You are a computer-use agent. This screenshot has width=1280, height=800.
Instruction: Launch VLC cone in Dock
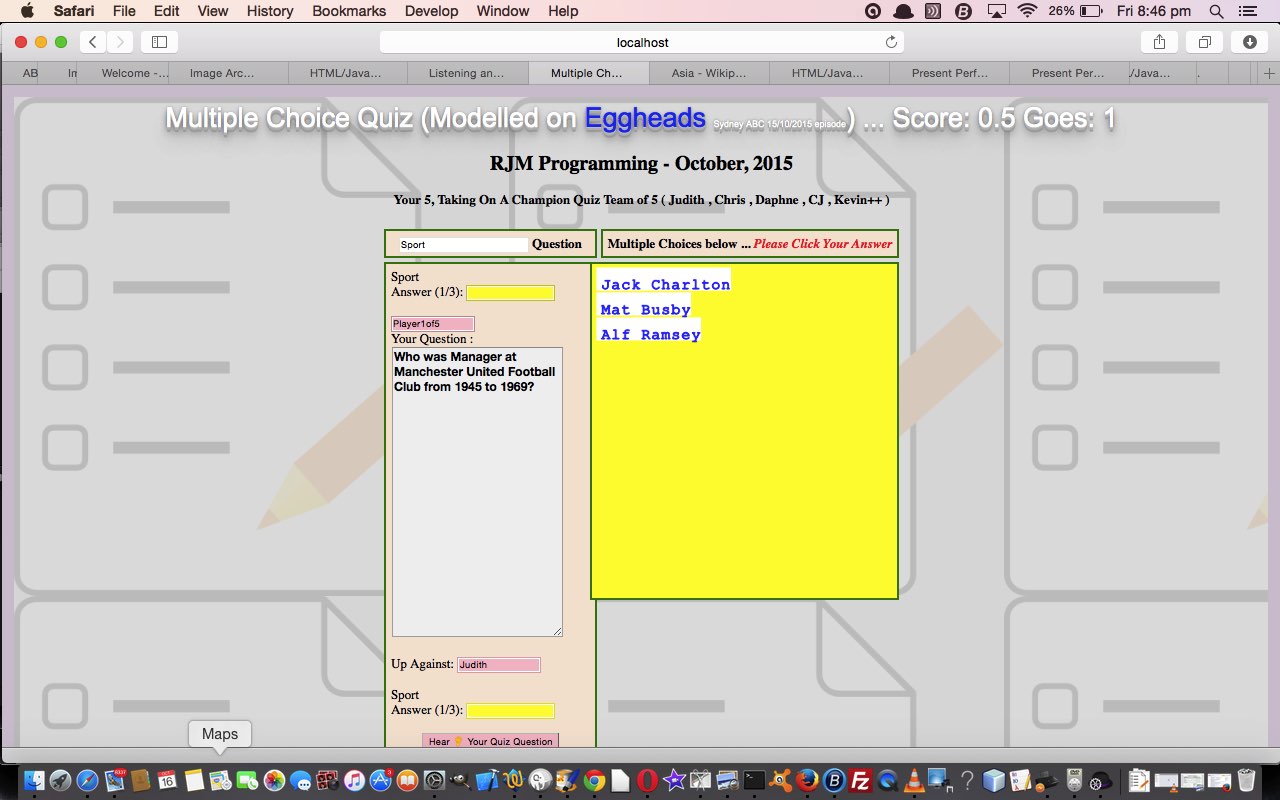(x=914, y=781)
